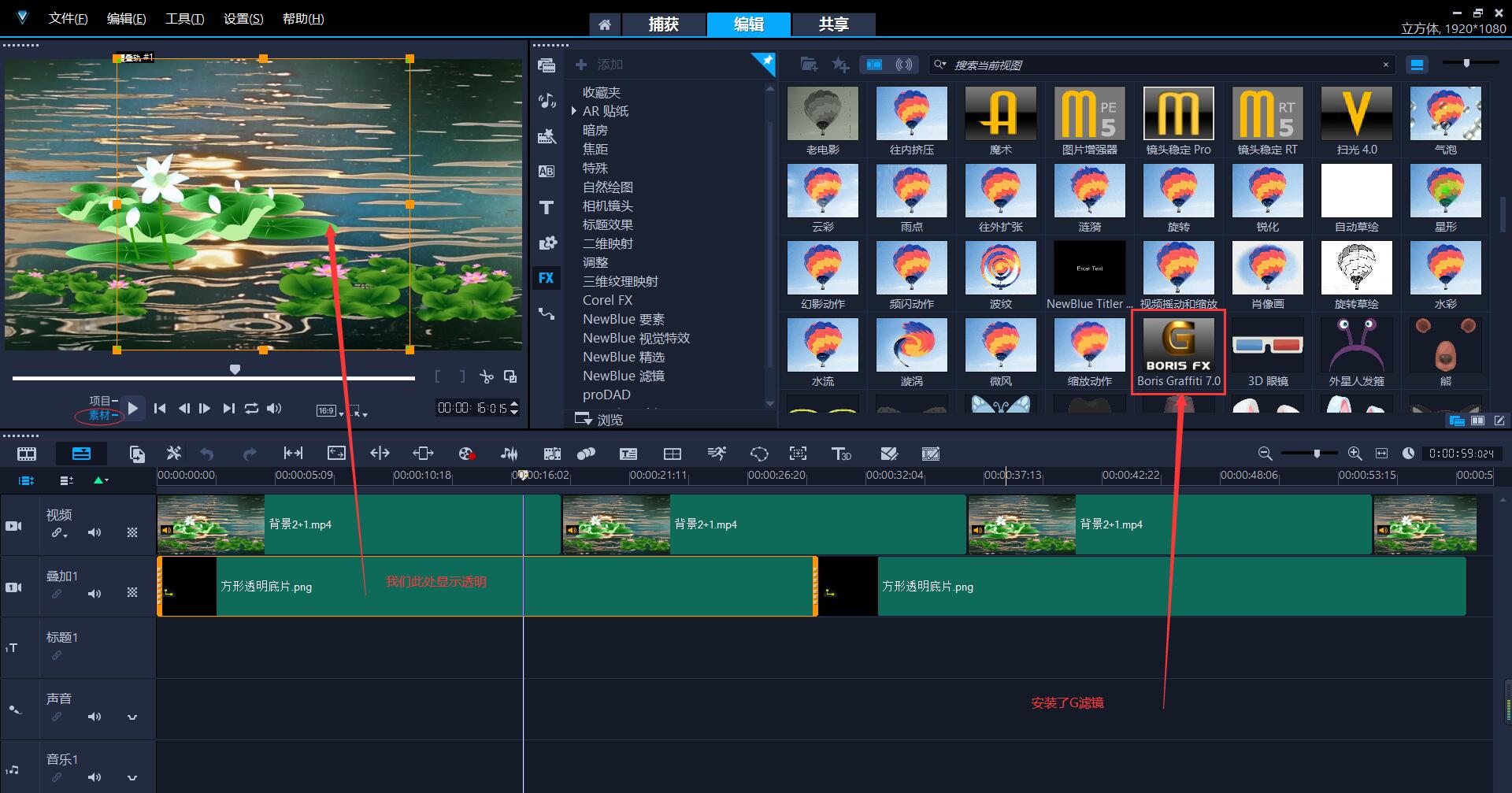Screen dimensions: 1512x793
Task: Adjust the library thumbnail size slider
Action: (x=1466, y=63)
